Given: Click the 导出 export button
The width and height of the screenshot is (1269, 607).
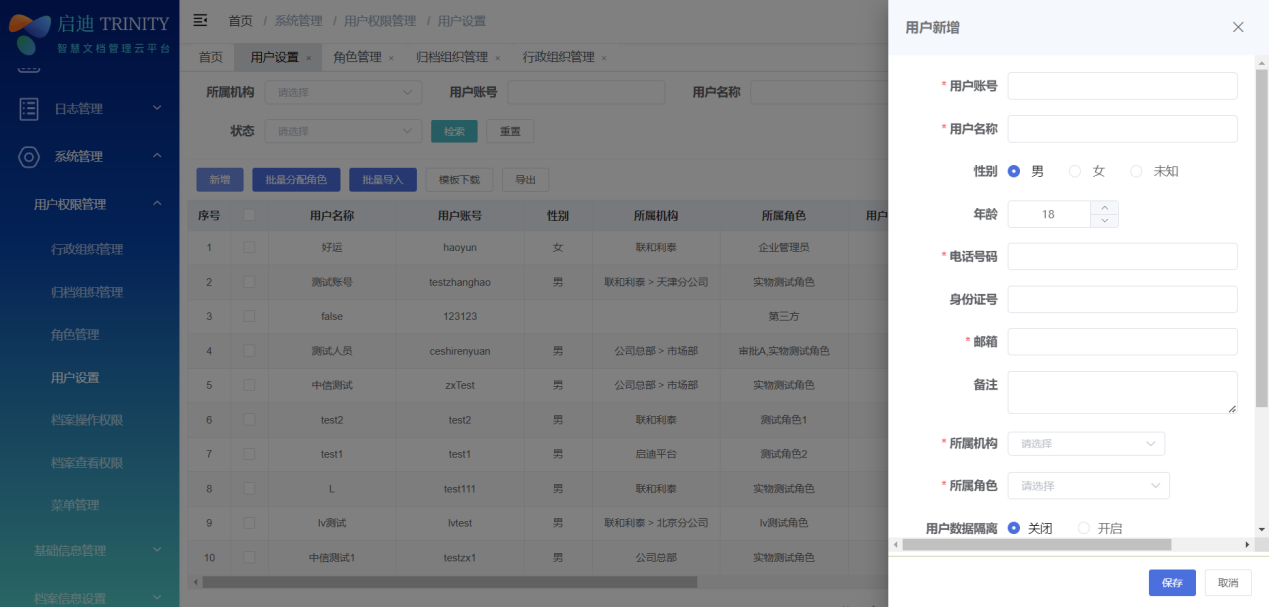Looking at the screenshot, I should point(525,180).
